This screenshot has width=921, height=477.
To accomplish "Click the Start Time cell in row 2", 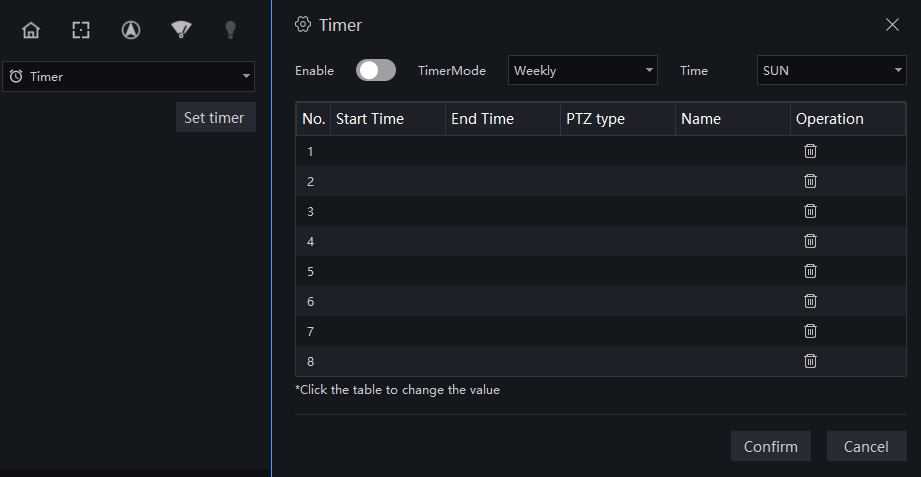I will click(x=388, y=181).
